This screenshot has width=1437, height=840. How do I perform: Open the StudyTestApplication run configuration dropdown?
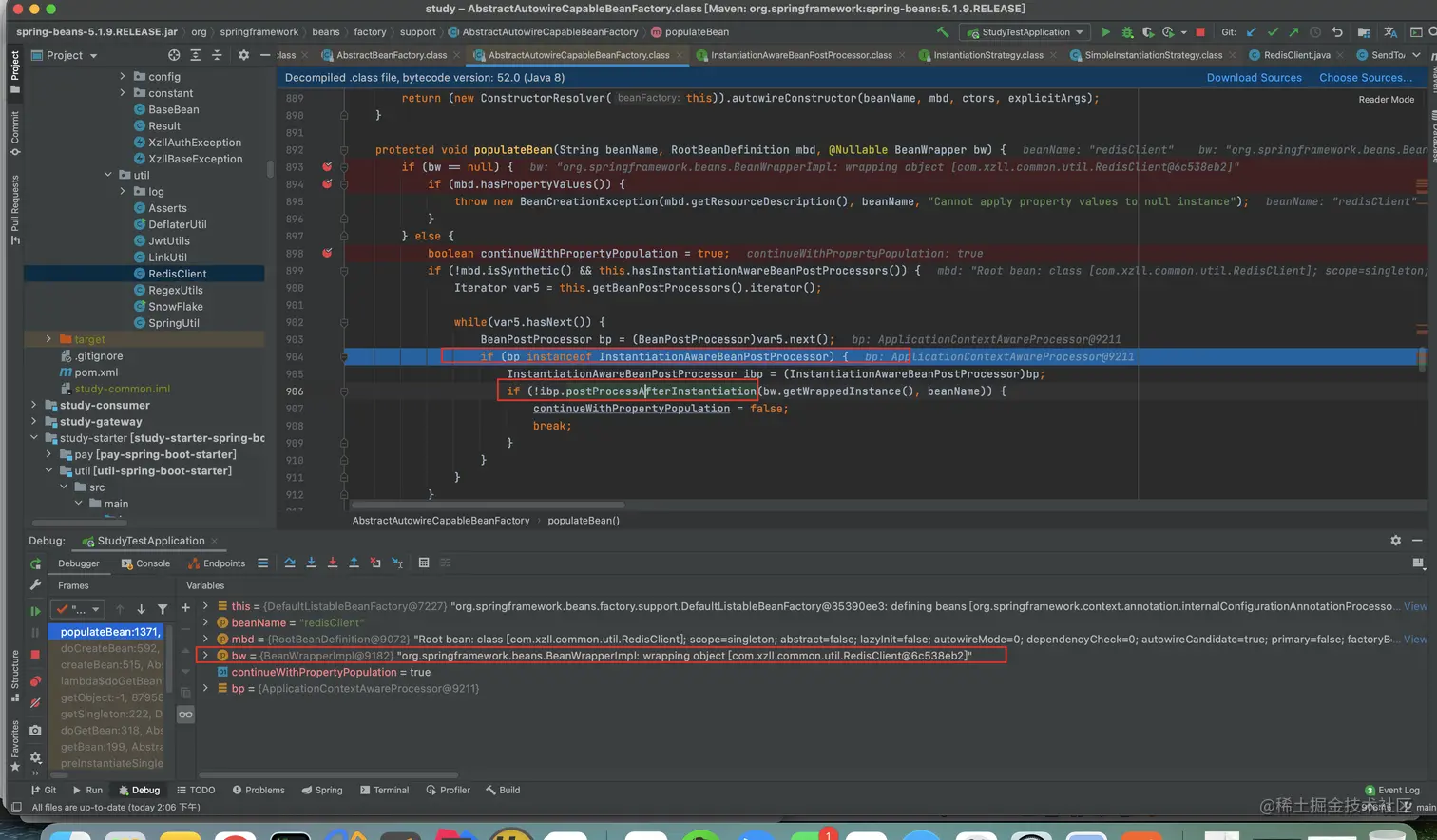(1025, 32)
